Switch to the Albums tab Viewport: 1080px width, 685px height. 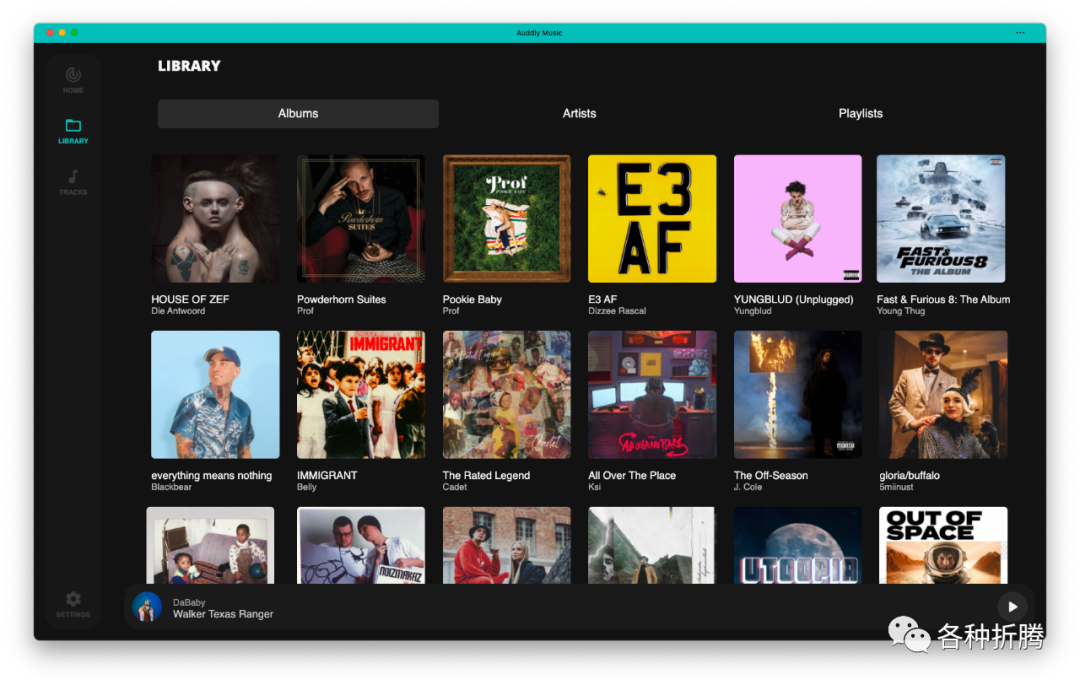click(x=298, y=114)
